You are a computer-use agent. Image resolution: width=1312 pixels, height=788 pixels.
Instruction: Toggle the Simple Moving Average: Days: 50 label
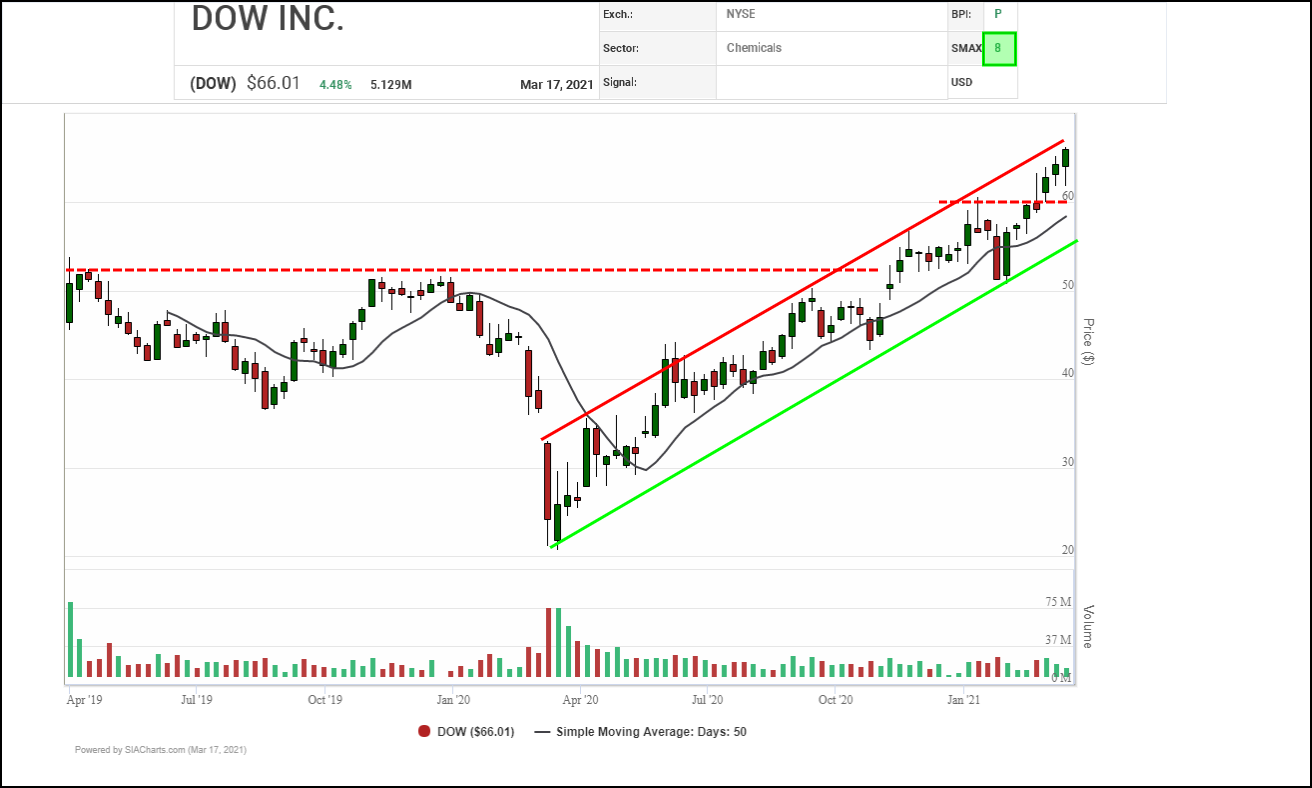651,732
